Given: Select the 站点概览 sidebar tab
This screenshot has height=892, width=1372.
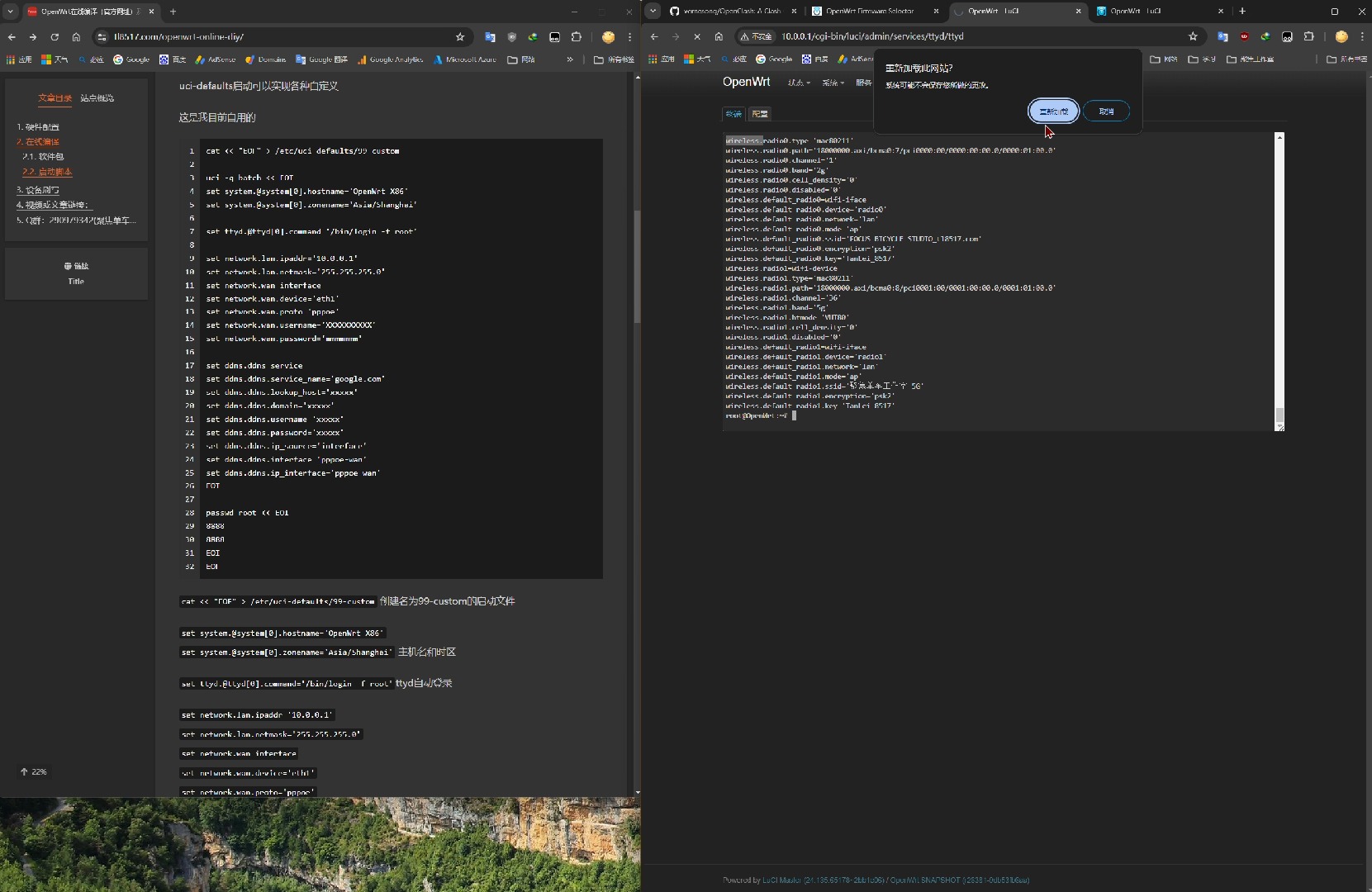Looking at the screenshot, I should [97, 98].
